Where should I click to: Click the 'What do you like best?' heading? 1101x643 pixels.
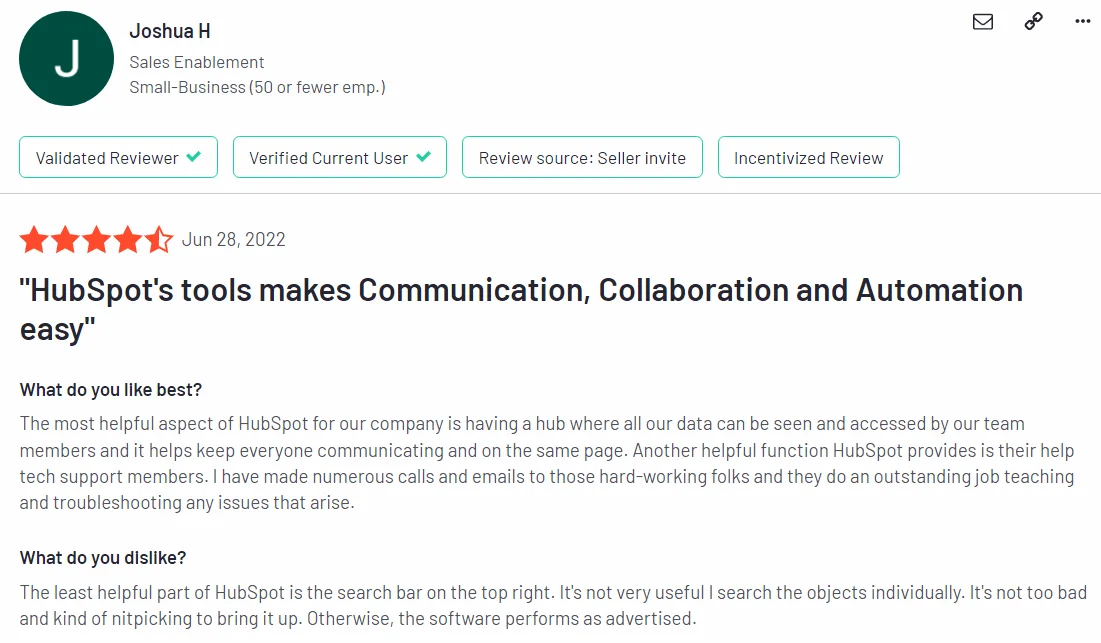pos(110,390)
